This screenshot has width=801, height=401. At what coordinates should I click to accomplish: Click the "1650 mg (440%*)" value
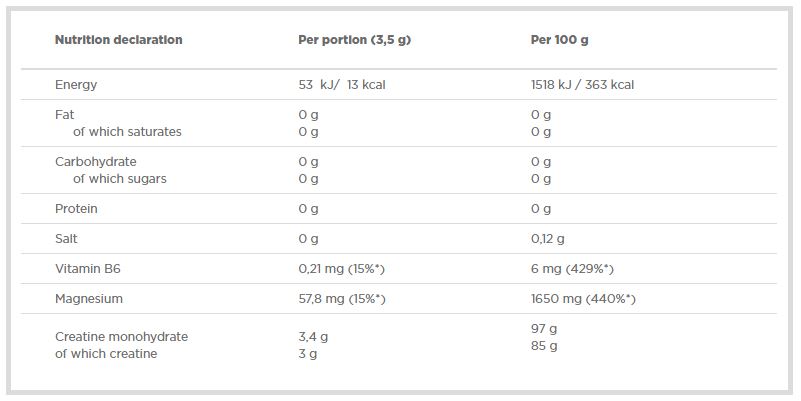[583, 299]
